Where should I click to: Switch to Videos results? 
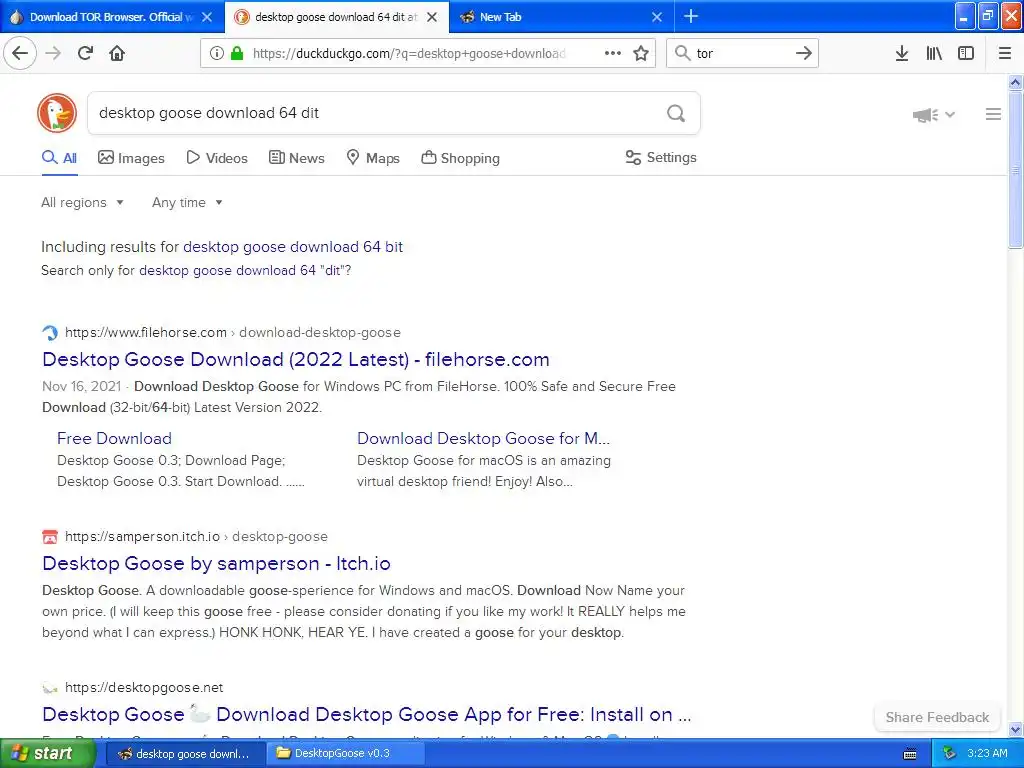217,158
